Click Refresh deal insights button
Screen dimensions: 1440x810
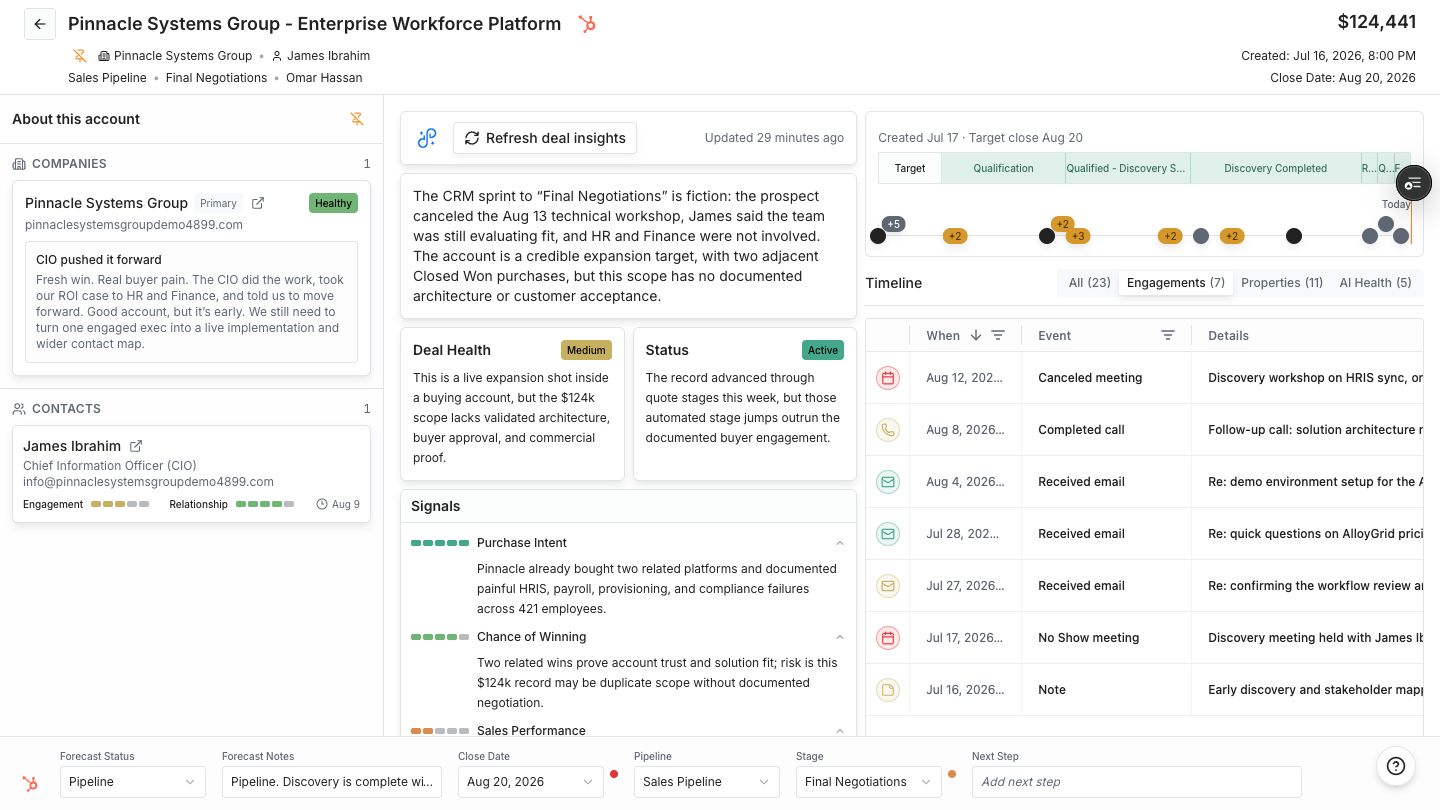tap(545, 138)
